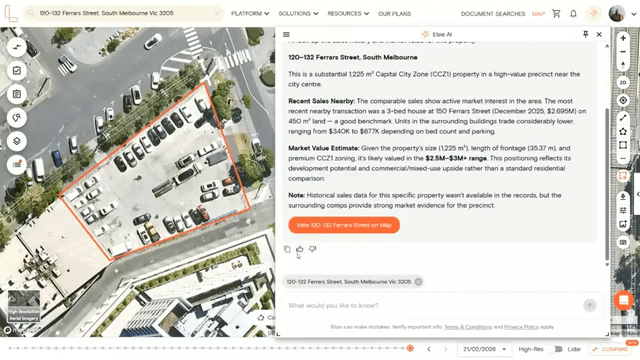Click the Elsie AI sparkle icon in header
Viewport: 640px width, 360px height.
point(593,13)
